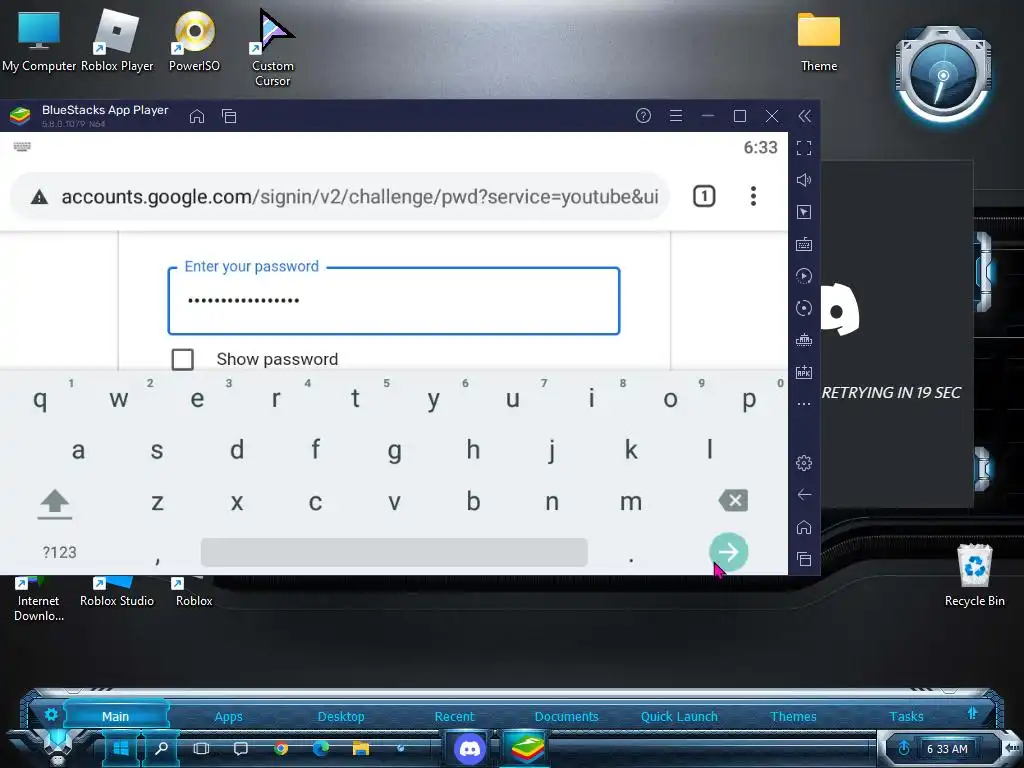
Task: Select the Custom Cursor desktop shortcut
Action: pos(272,47)
